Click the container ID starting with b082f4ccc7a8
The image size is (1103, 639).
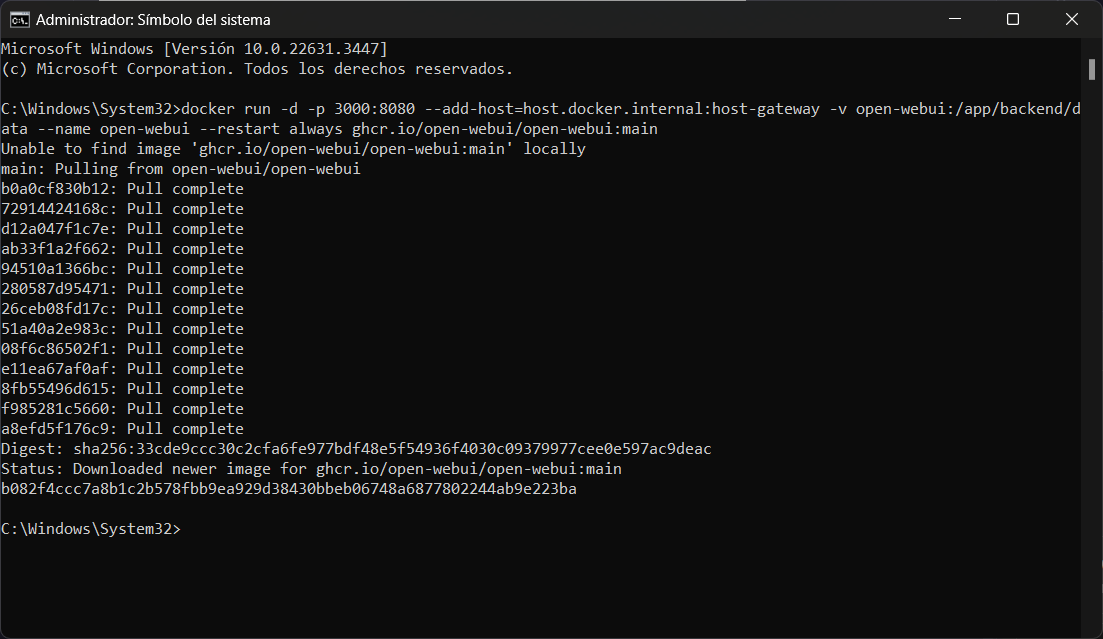pos(289,489)
